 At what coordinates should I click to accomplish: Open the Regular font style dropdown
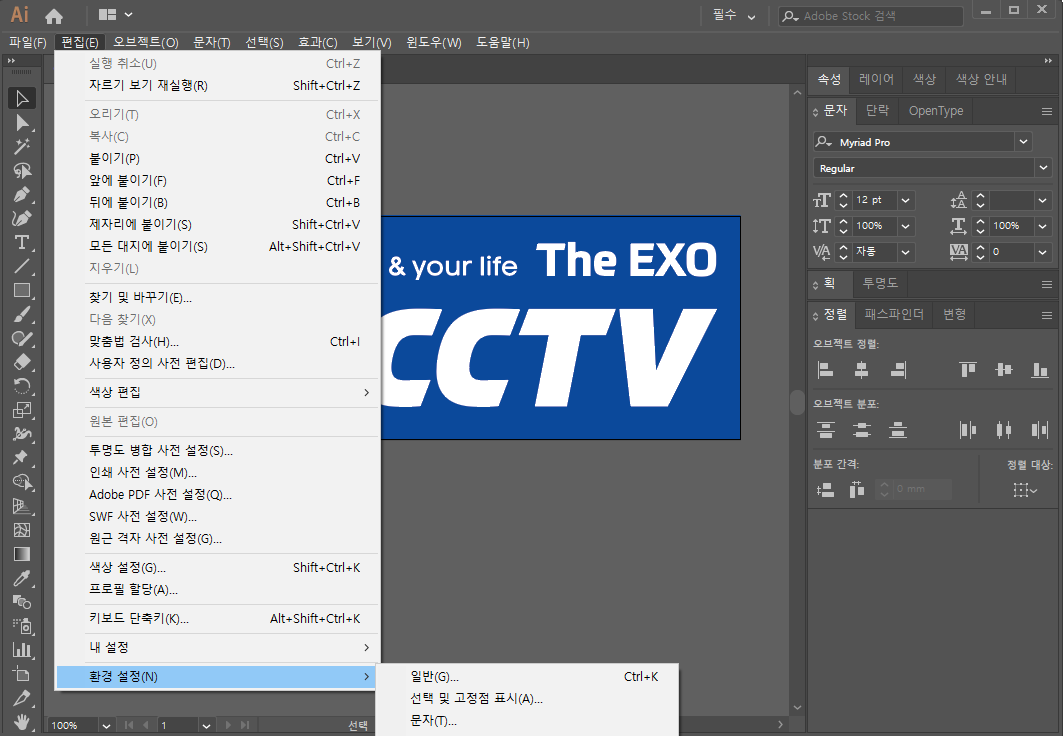tap(1043, 167)
